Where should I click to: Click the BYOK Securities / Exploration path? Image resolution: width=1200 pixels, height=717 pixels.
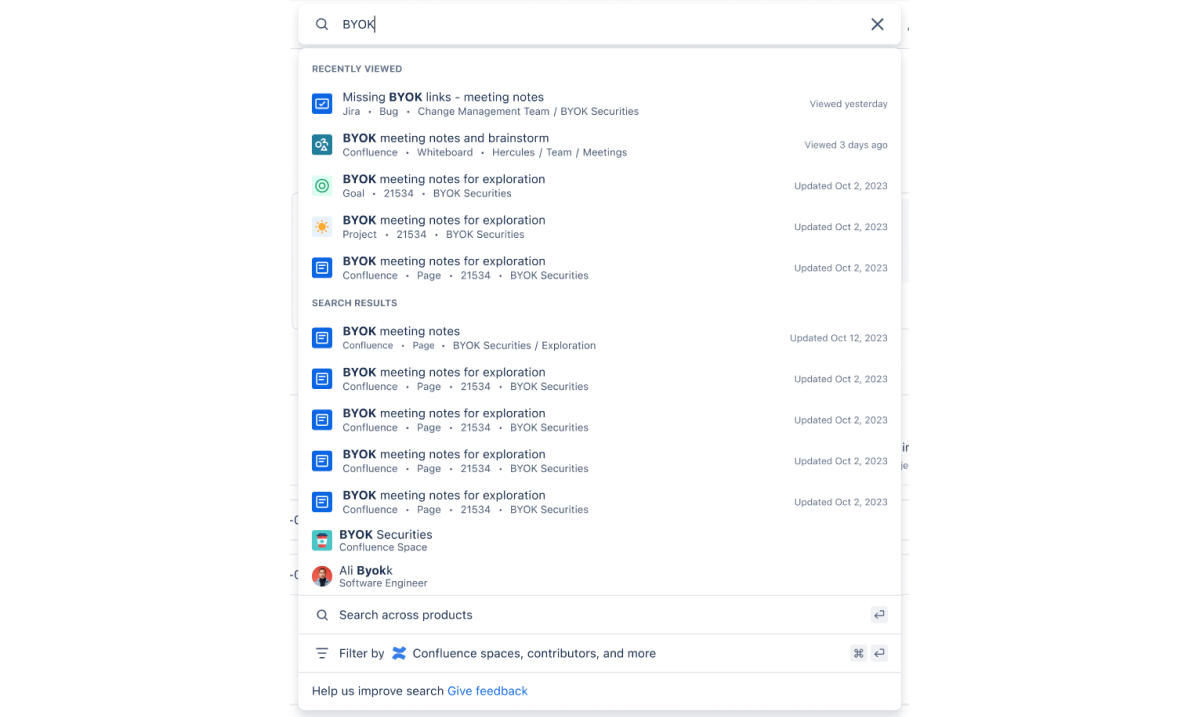[x=524, y=345]
